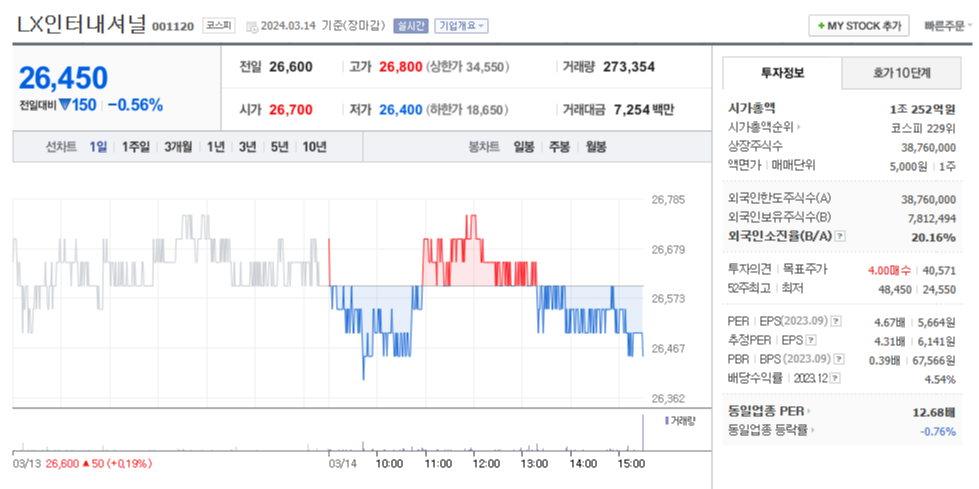Image resolution: width=979 pixels, height=489 pixels.
Task: Click 거래대금 value 7,254 백만
Action: point(644,110)
